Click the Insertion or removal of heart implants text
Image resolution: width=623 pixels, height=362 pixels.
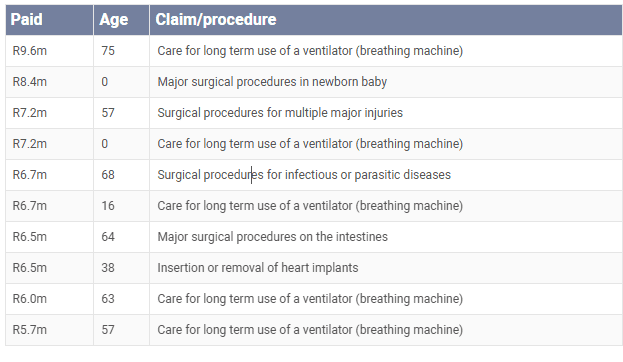(258, 268)
